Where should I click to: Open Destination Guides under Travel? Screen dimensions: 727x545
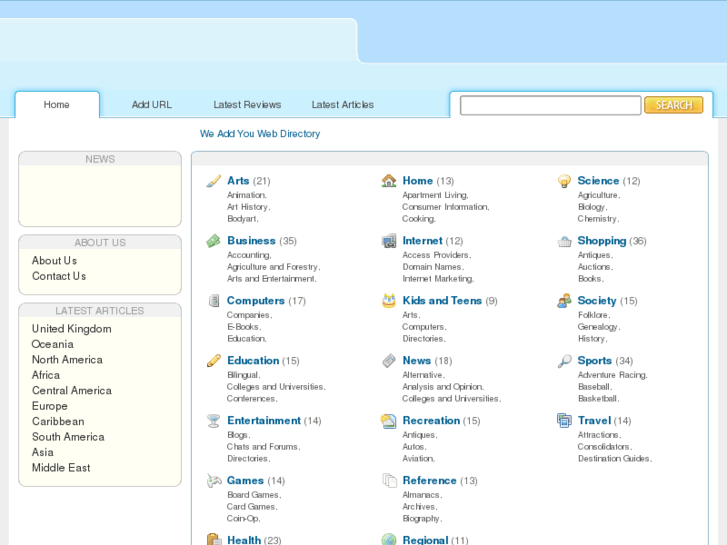[613, 459]
